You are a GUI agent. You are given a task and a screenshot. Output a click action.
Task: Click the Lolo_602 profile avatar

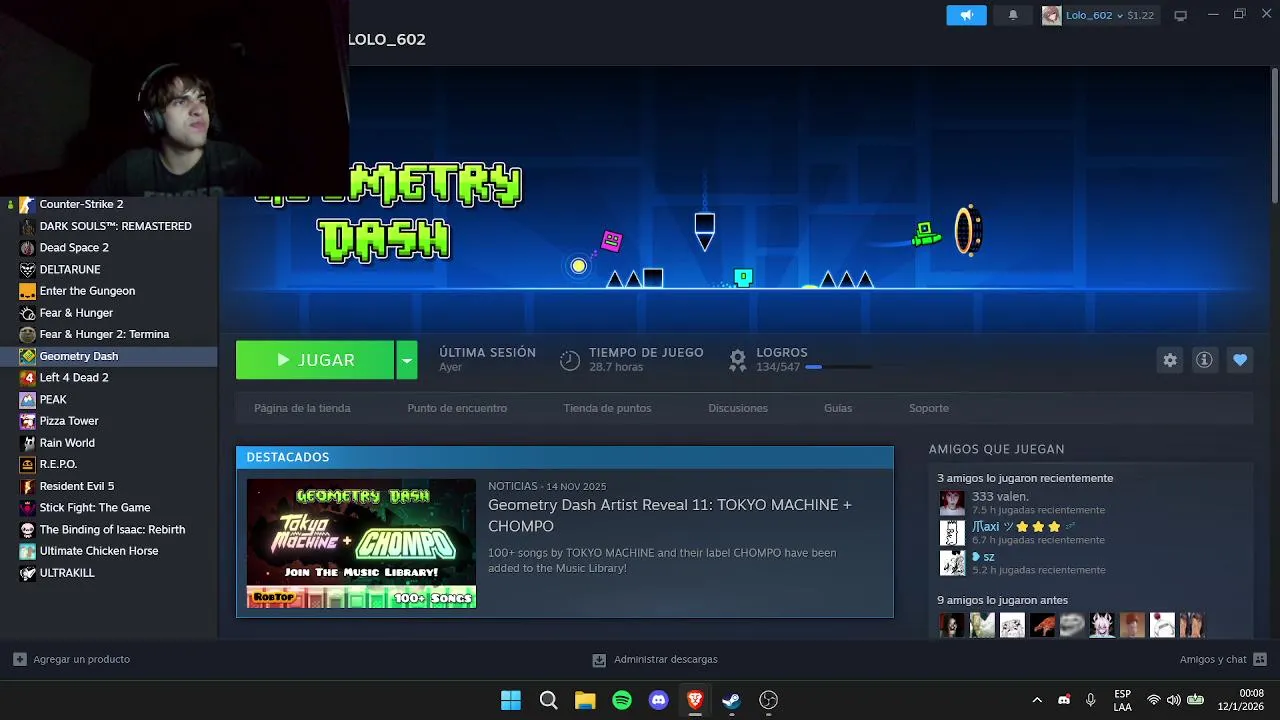(x=1051, y=15)
